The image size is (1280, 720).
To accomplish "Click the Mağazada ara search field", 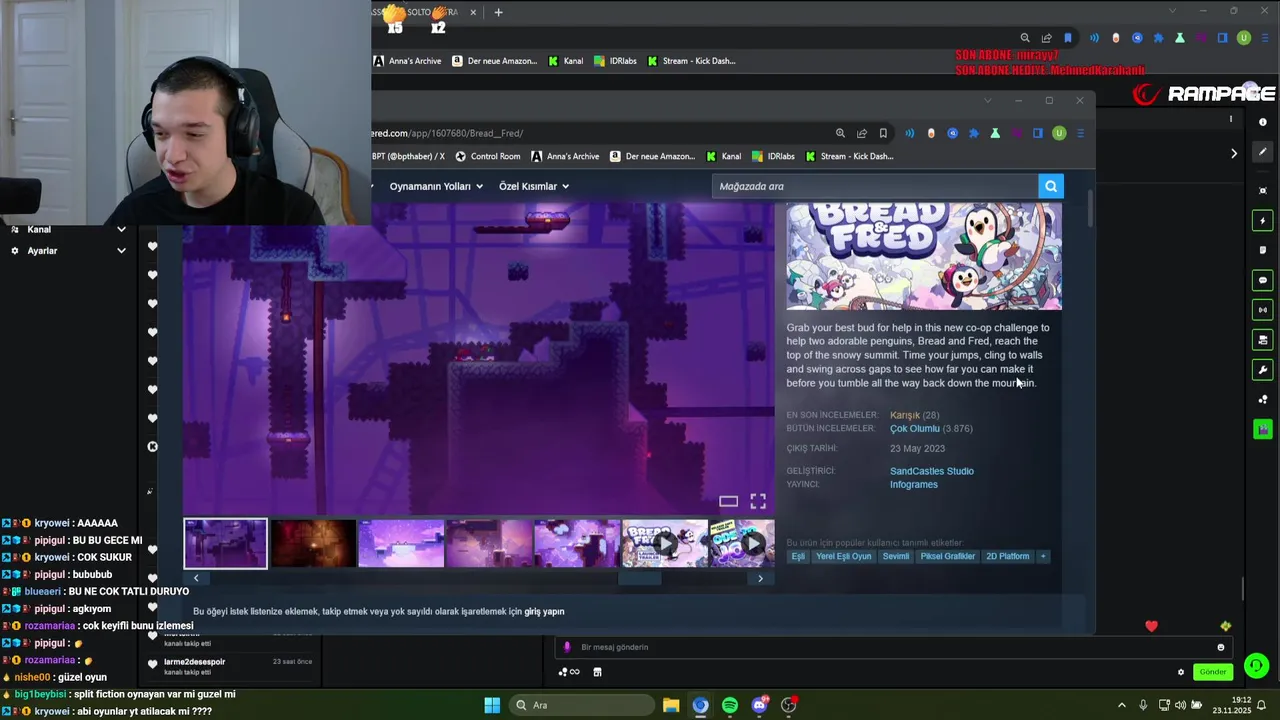I will [x=875, y=186].
